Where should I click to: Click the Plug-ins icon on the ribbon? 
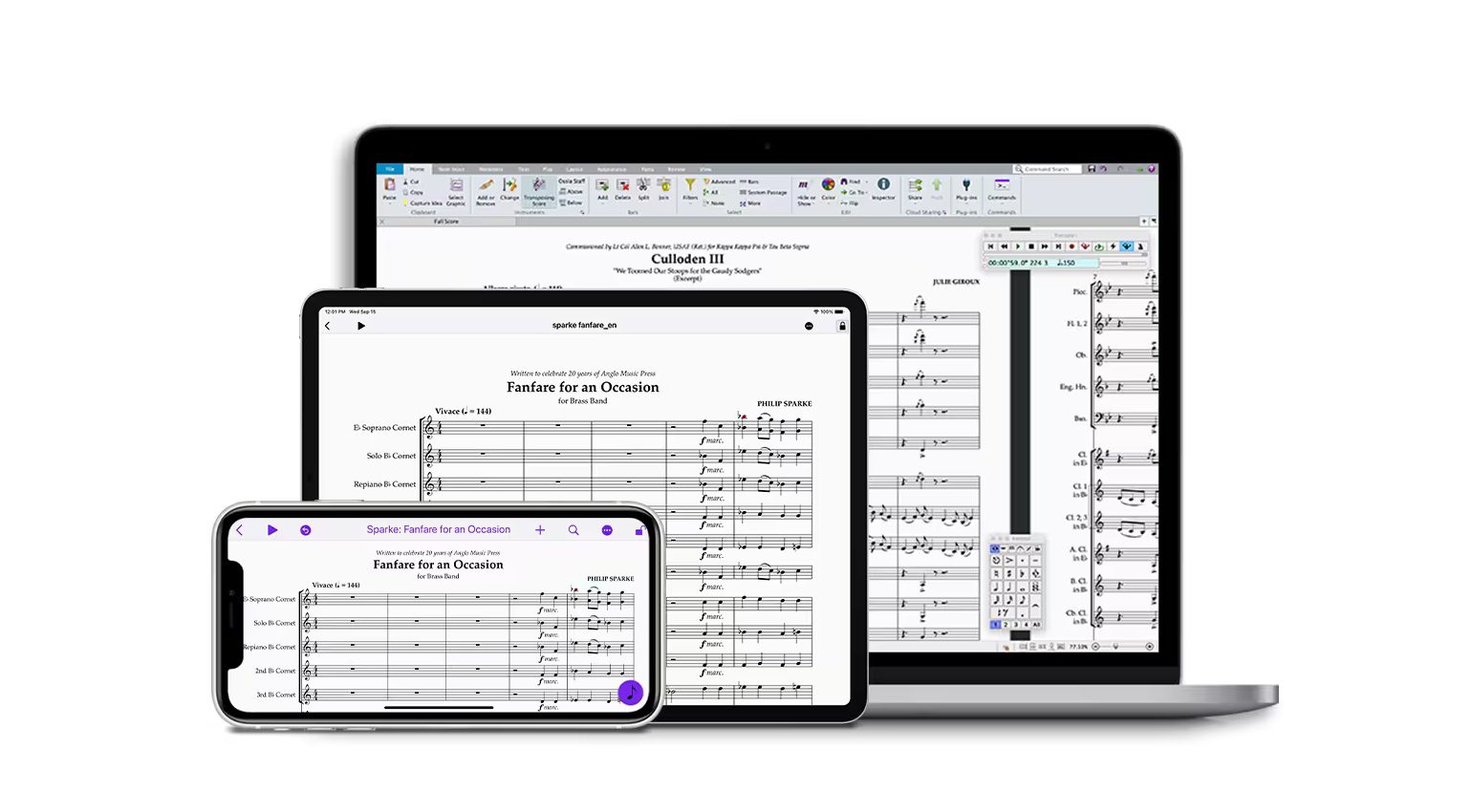click(966, 190)
